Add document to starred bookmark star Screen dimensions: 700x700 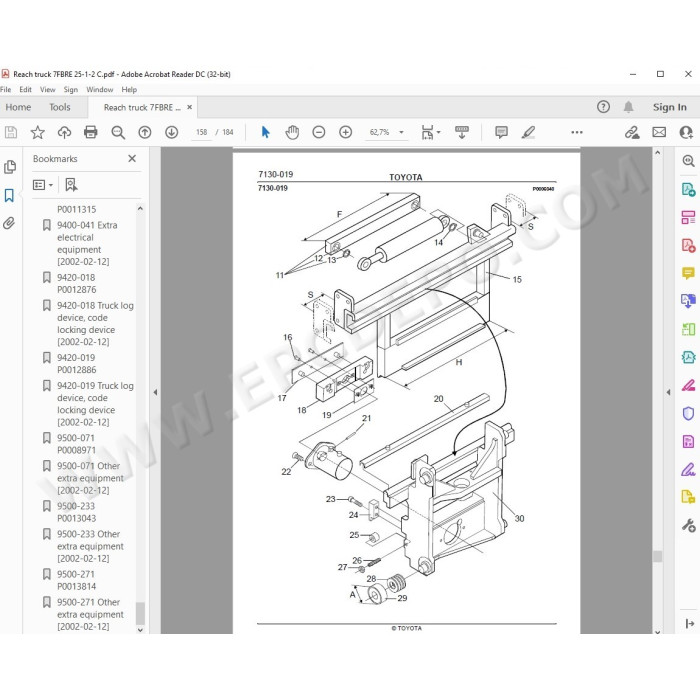click(x=38, y=132)
